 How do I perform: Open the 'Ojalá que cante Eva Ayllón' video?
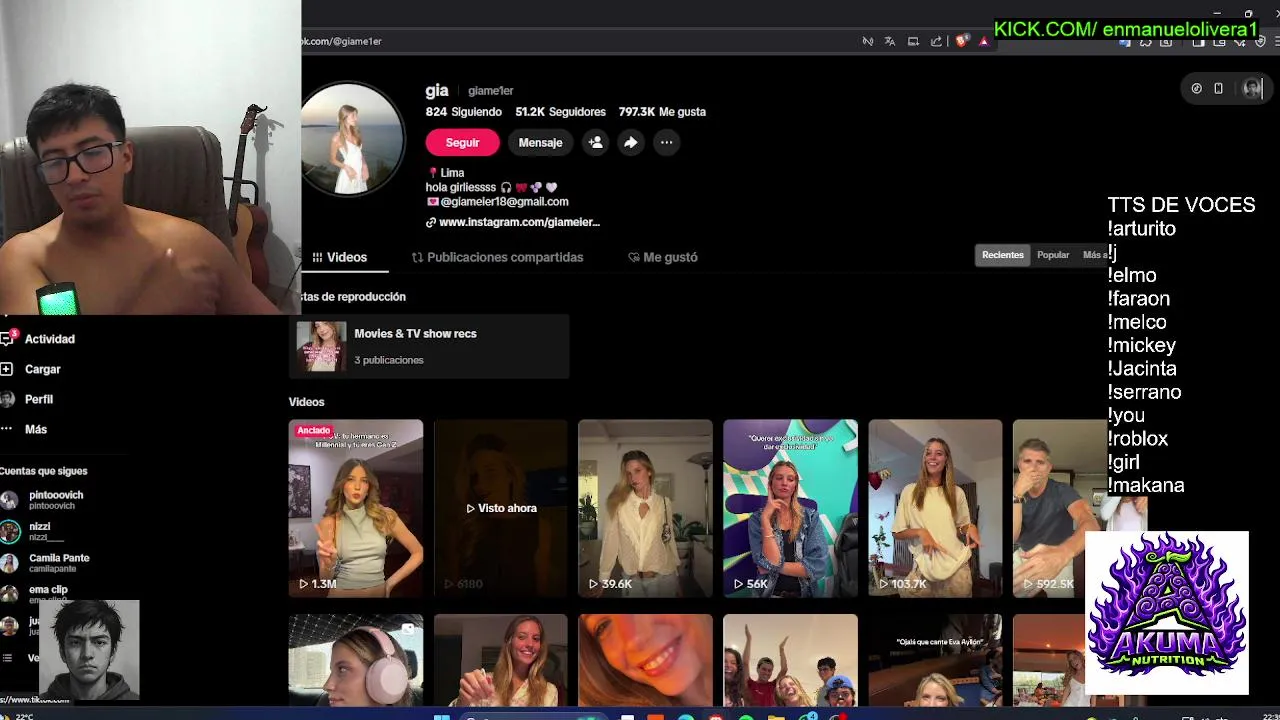(x=935, y=660)
